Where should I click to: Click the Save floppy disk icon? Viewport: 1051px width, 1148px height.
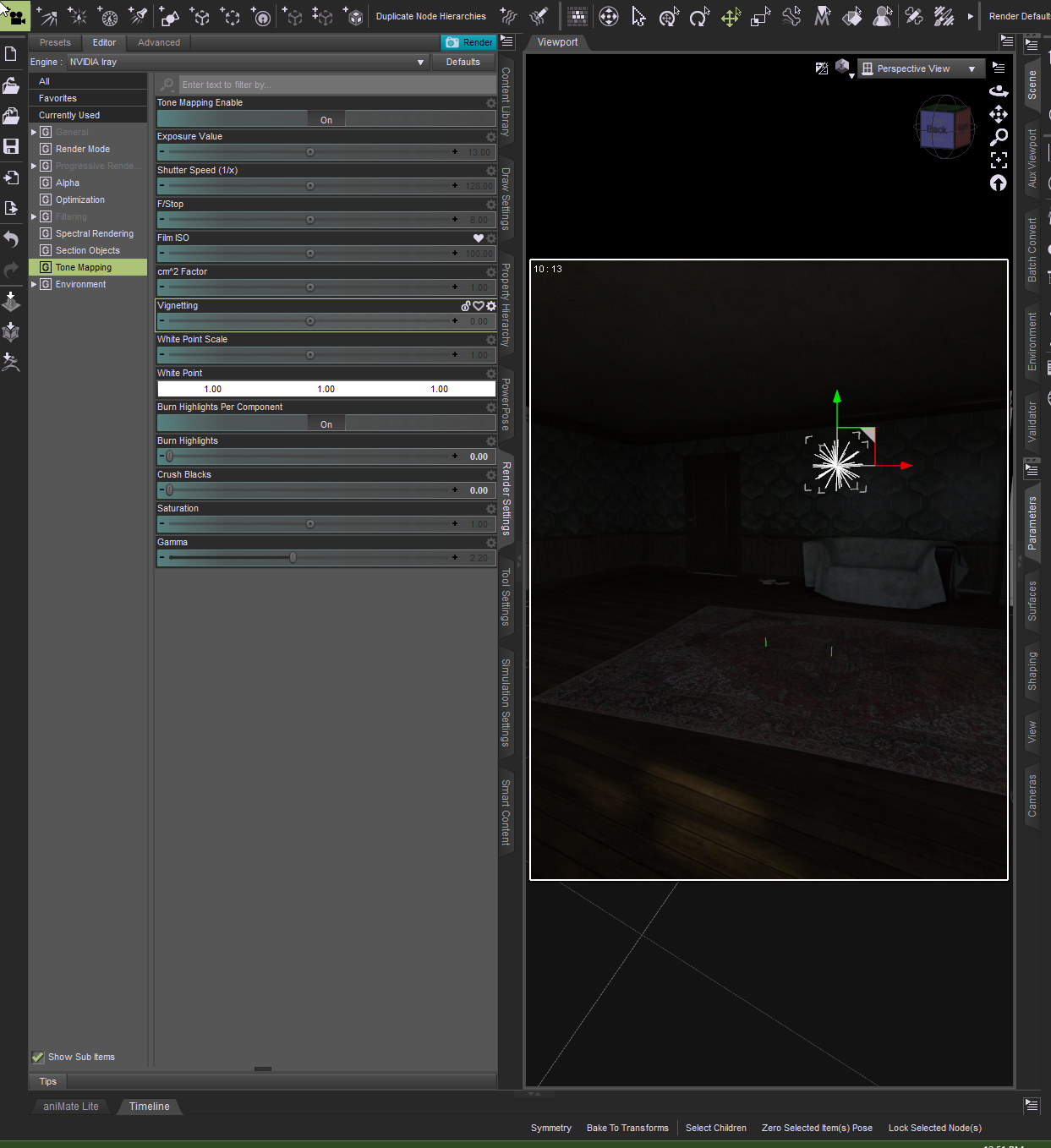pos(11,146)
